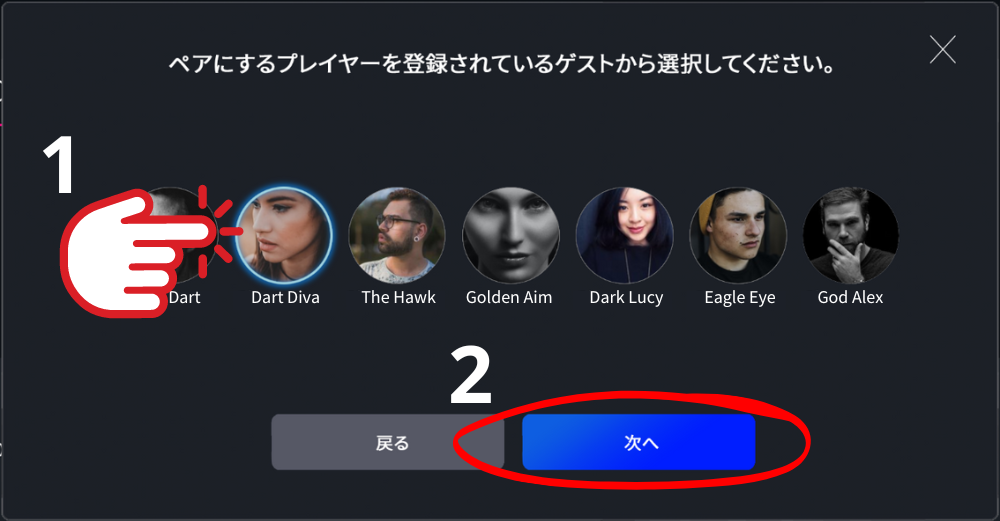Click The Hawk name label
Image resolution: width=1000 pixels, height=521 pixels.
(x=399, y=297)
